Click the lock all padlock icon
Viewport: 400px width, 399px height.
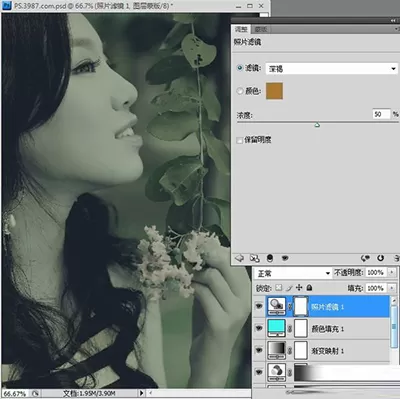(x=309, y=288)
